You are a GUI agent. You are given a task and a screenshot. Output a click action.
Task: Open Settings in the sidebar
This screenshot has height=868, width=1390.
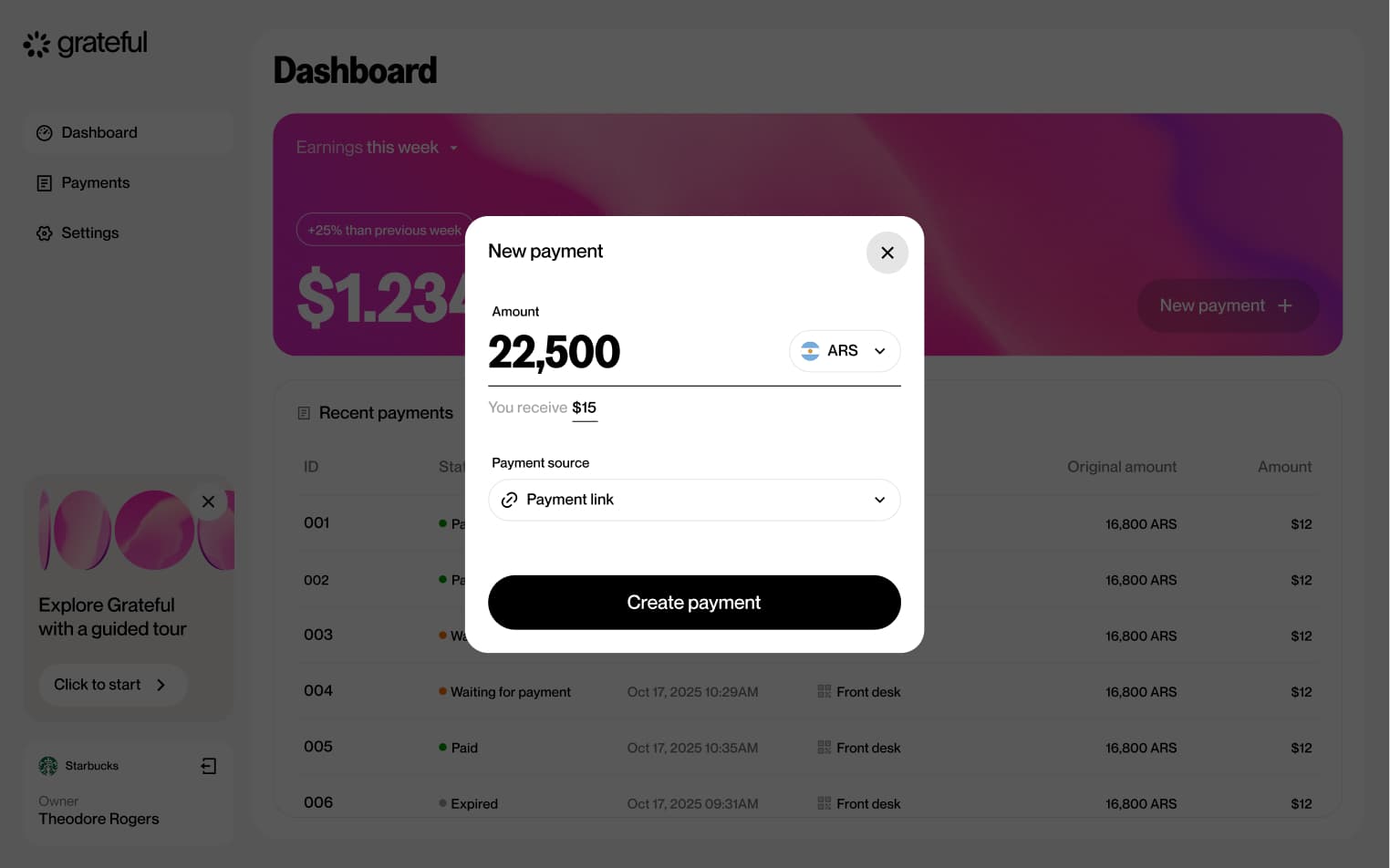pos(89,233)
